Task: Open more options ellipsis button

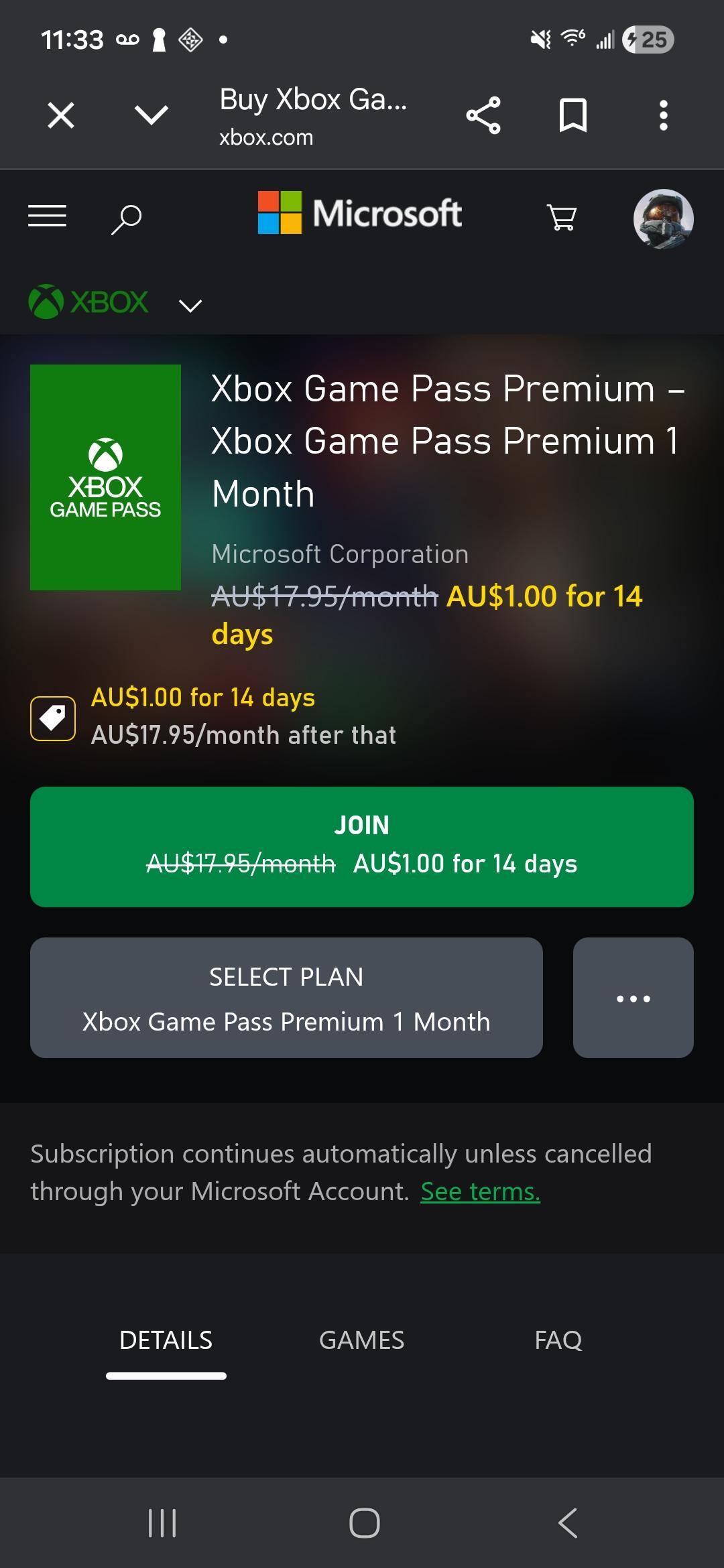Action: point(633,998)
